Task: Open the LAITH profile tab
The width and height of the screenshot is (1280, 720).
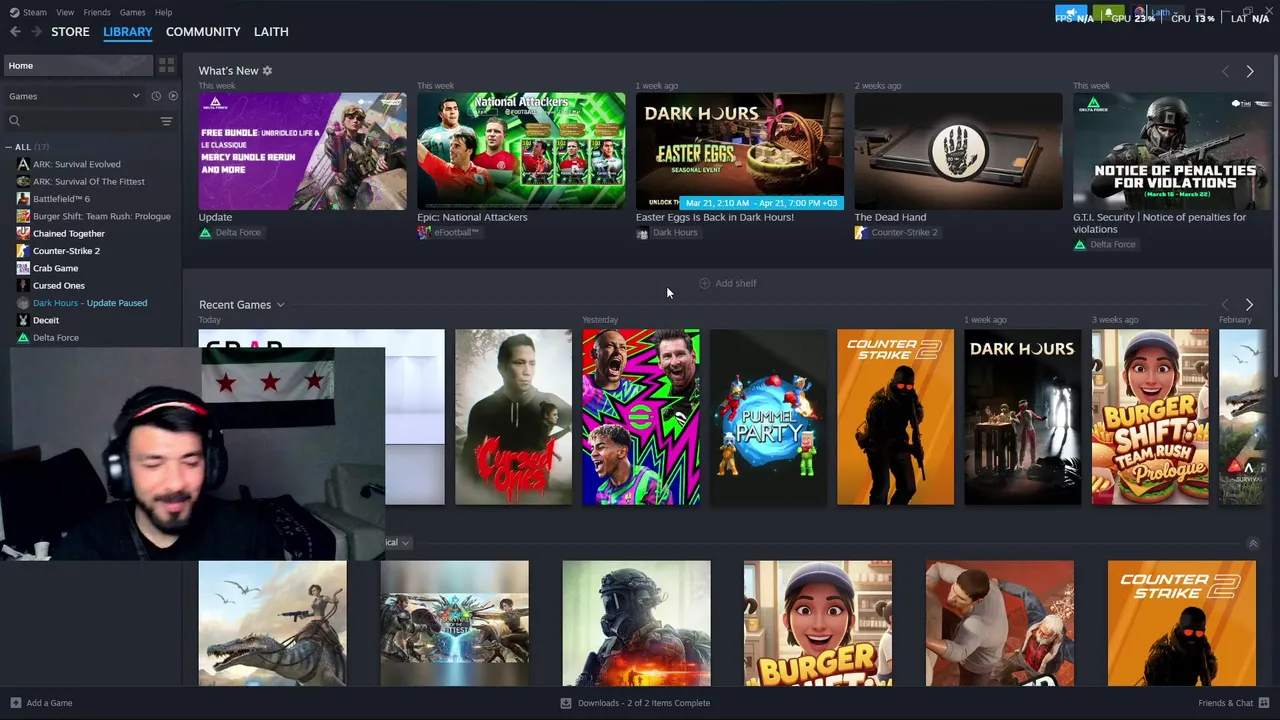Action: pyautogui.click(x=271, y=32)
